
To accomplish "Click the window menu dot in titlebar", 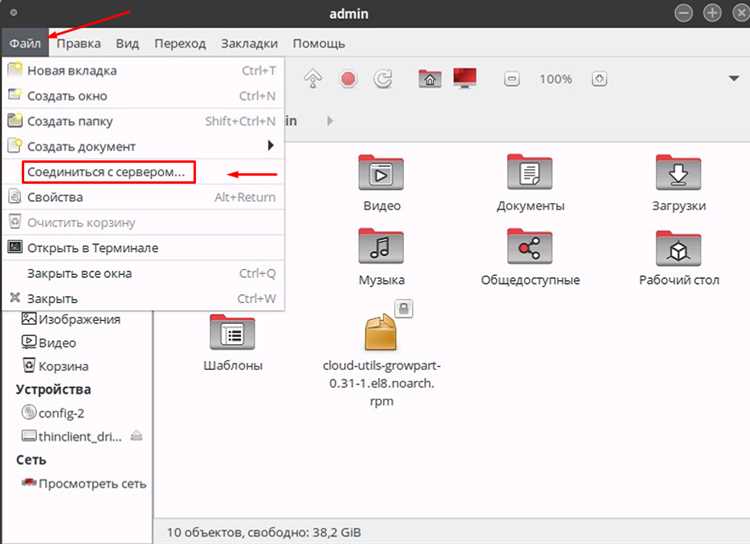I will click(13, 12).
